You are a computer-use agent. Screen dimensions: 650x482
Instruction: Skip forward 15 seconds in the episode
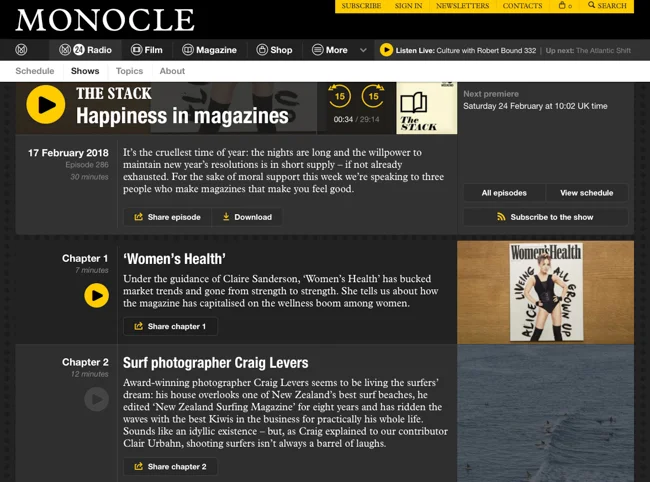pyautogui.click(x=373, y=96)
